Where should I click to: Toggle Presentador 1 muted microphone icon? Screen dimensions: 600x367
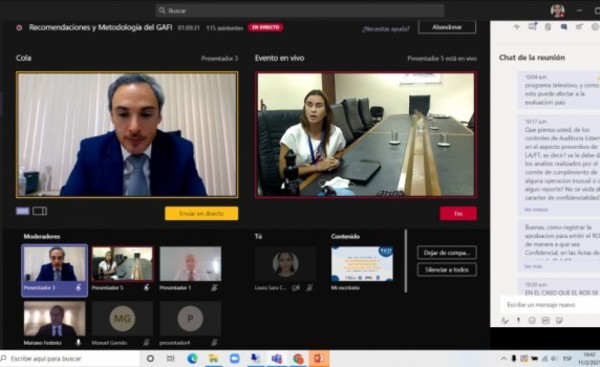pyautogui.click(x=214, y=287)
